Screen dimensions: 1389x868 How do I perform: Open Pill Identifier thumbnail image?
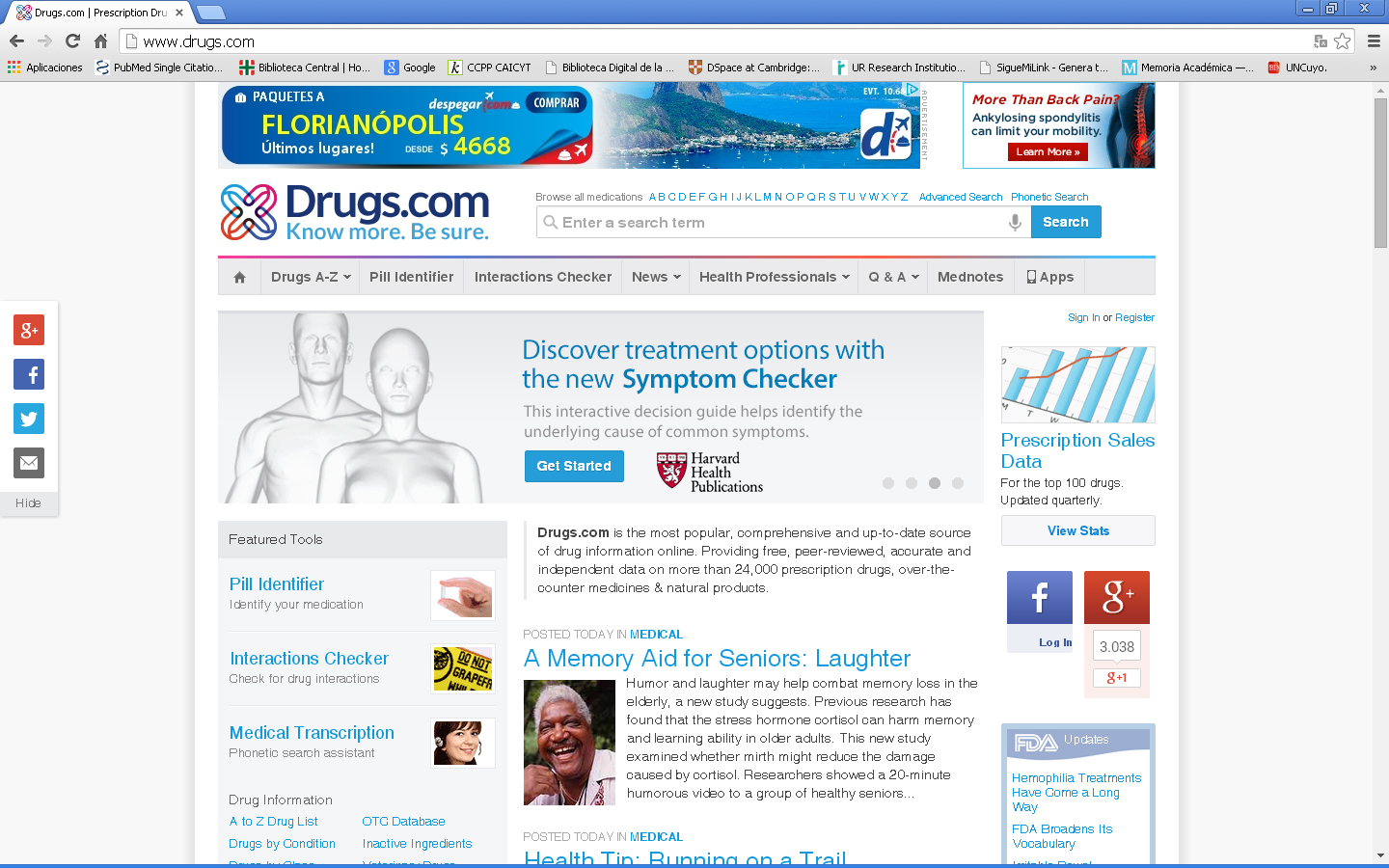[463, 595]
